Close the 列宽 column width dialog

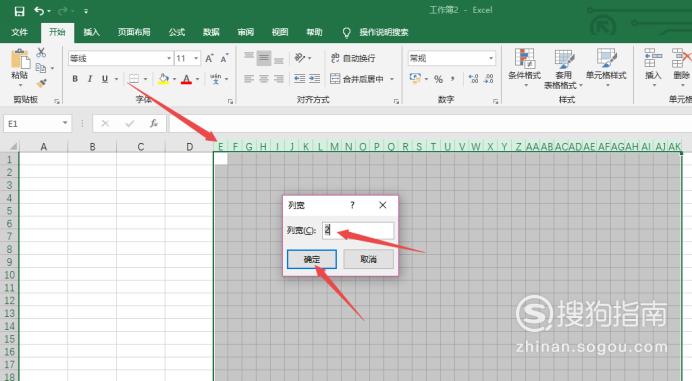pos(383,205)
